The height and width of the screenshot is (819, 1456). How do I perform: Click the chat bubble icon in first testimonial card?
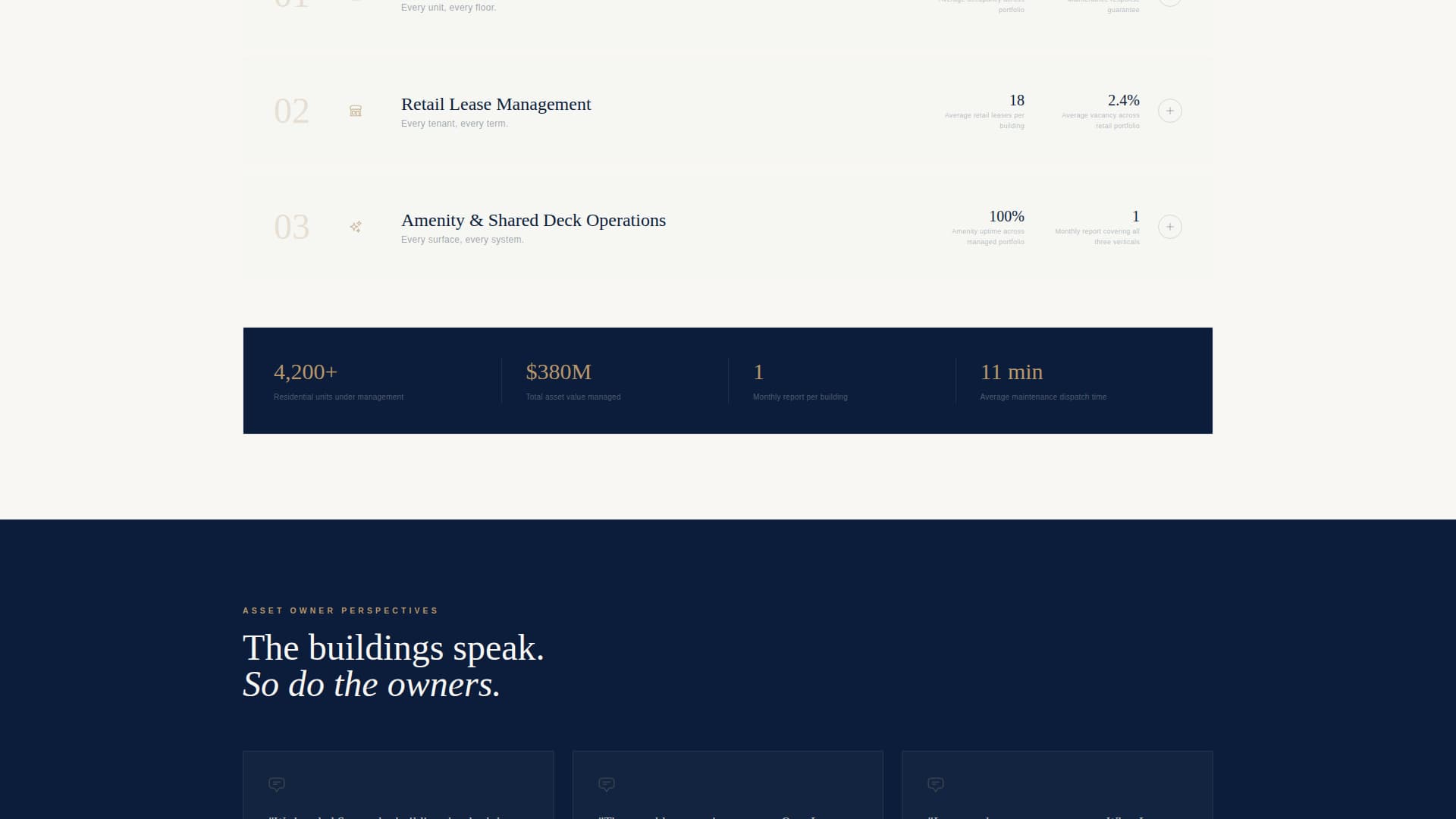point(277,783)
